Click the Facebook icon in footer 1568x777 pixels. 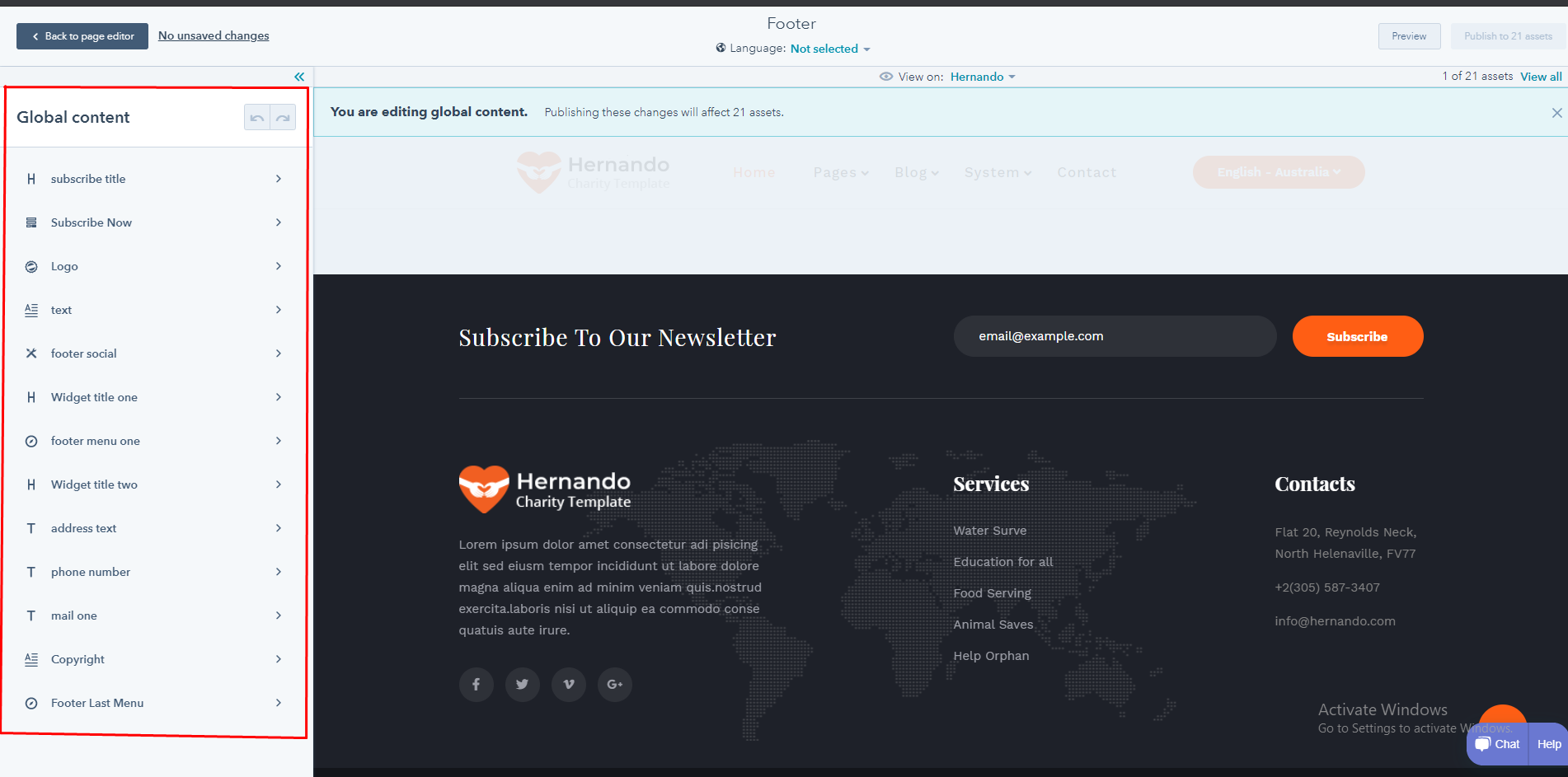tap(476, 684)
